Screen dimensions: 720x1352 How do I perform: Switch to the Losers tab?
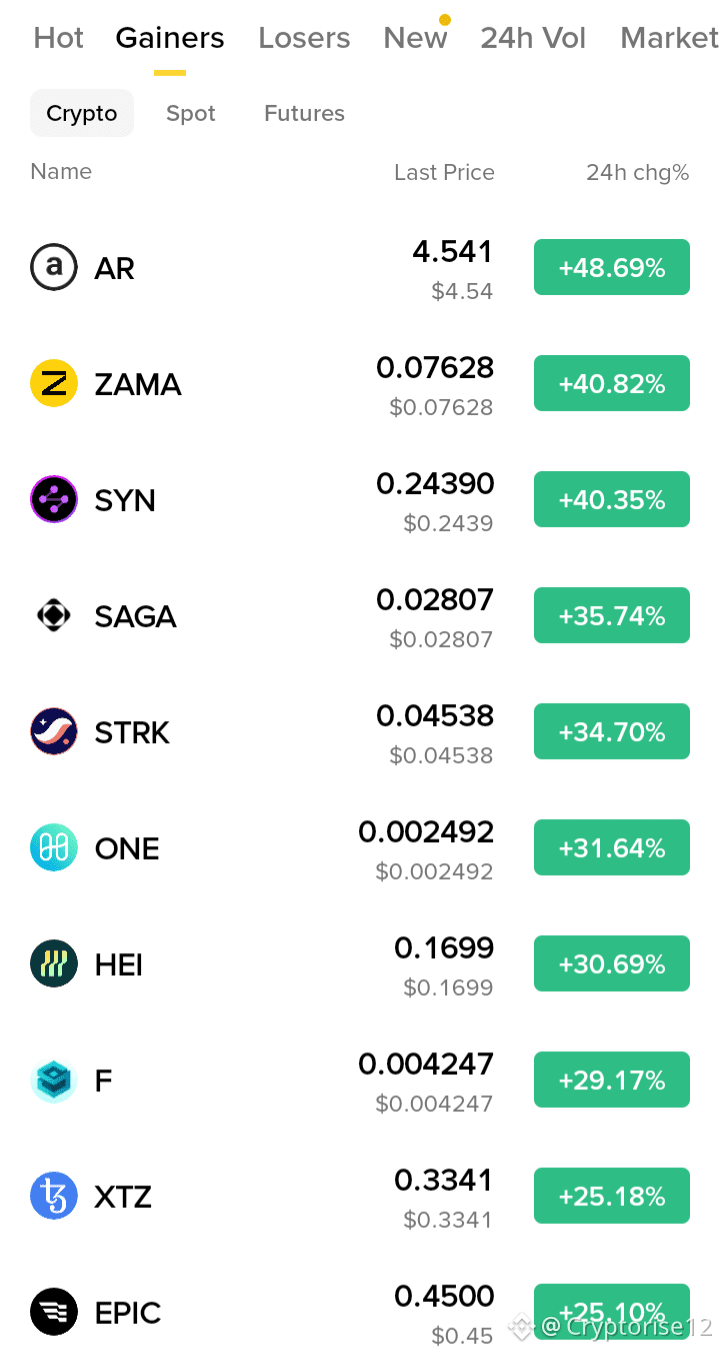pyautogui.click(x=304, y=38)
